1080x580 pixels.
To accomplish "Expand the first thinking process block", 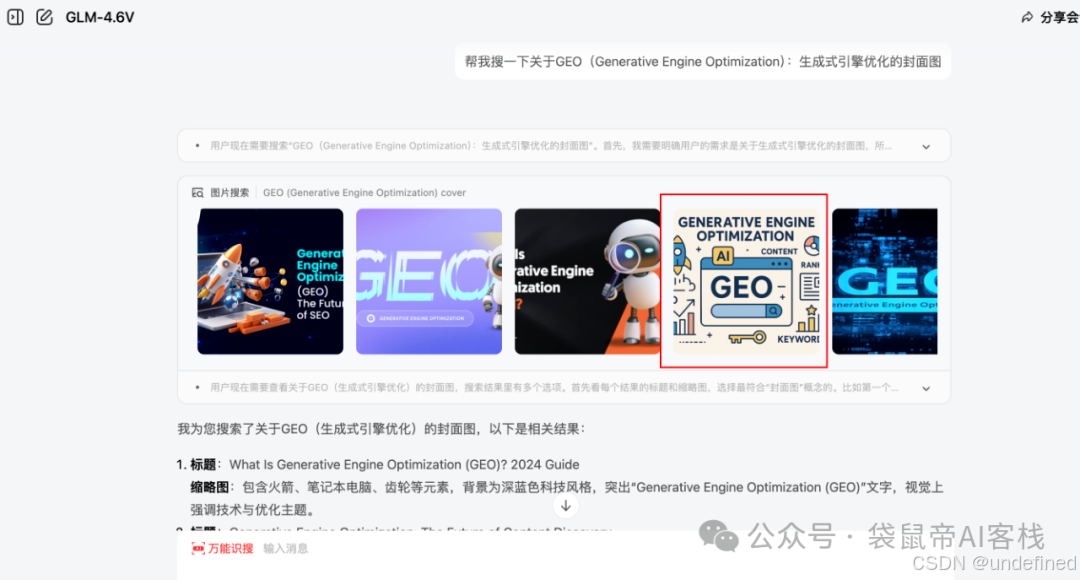I will (925, 145).
